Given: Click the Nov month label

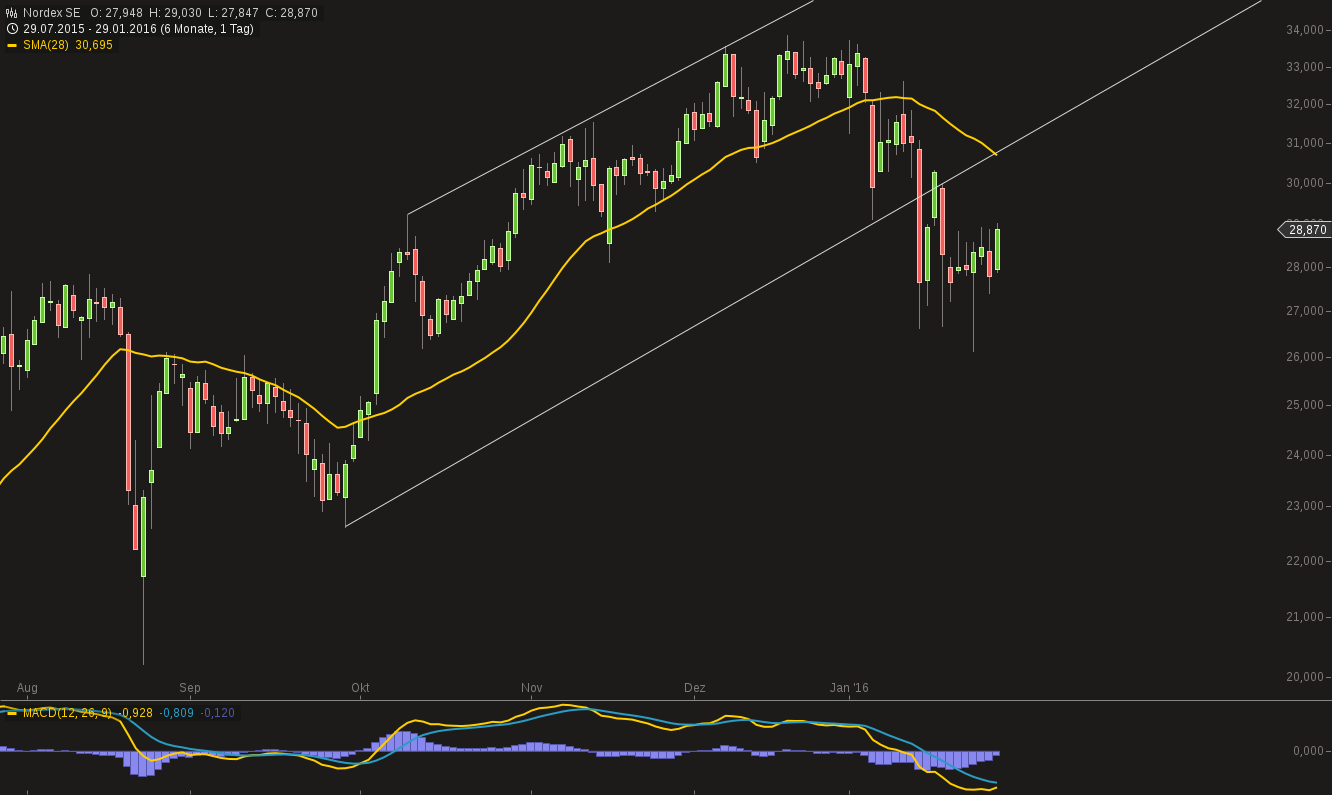Looking at the screenshot, I should (x=532, y=688).
